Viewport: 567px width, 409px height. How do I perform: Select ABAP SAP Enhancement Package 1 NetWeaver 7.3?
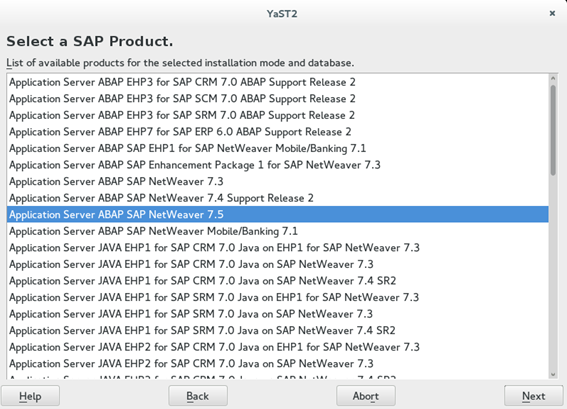[x=278, y=165]
